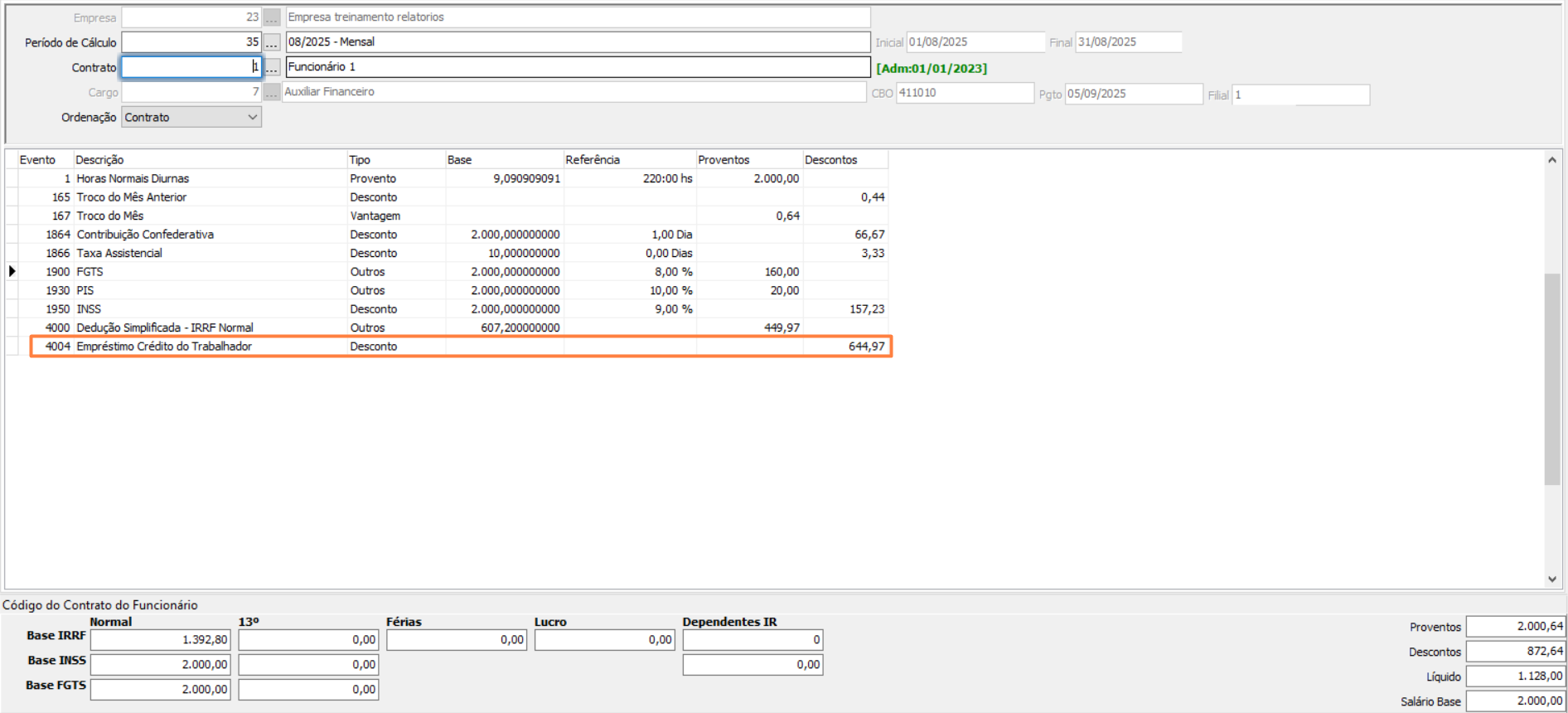1568x713 pixels.
Task: Click the Empresa treinamento relatorios field
Action: tap(578, 17)
